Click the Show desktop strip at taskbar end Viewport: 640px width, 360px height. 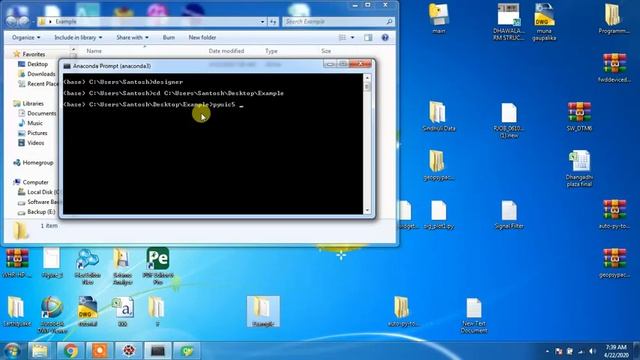pos(637,351)
